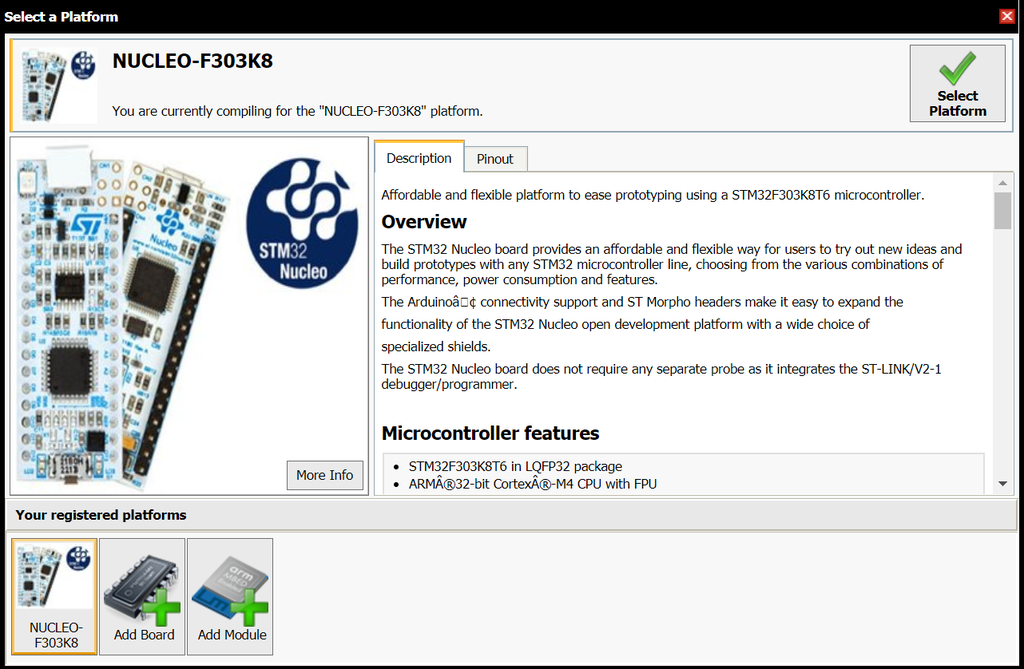Open the Pinout tab
The height and width of the screenshot is (669, 1024).
coord(494,159)
